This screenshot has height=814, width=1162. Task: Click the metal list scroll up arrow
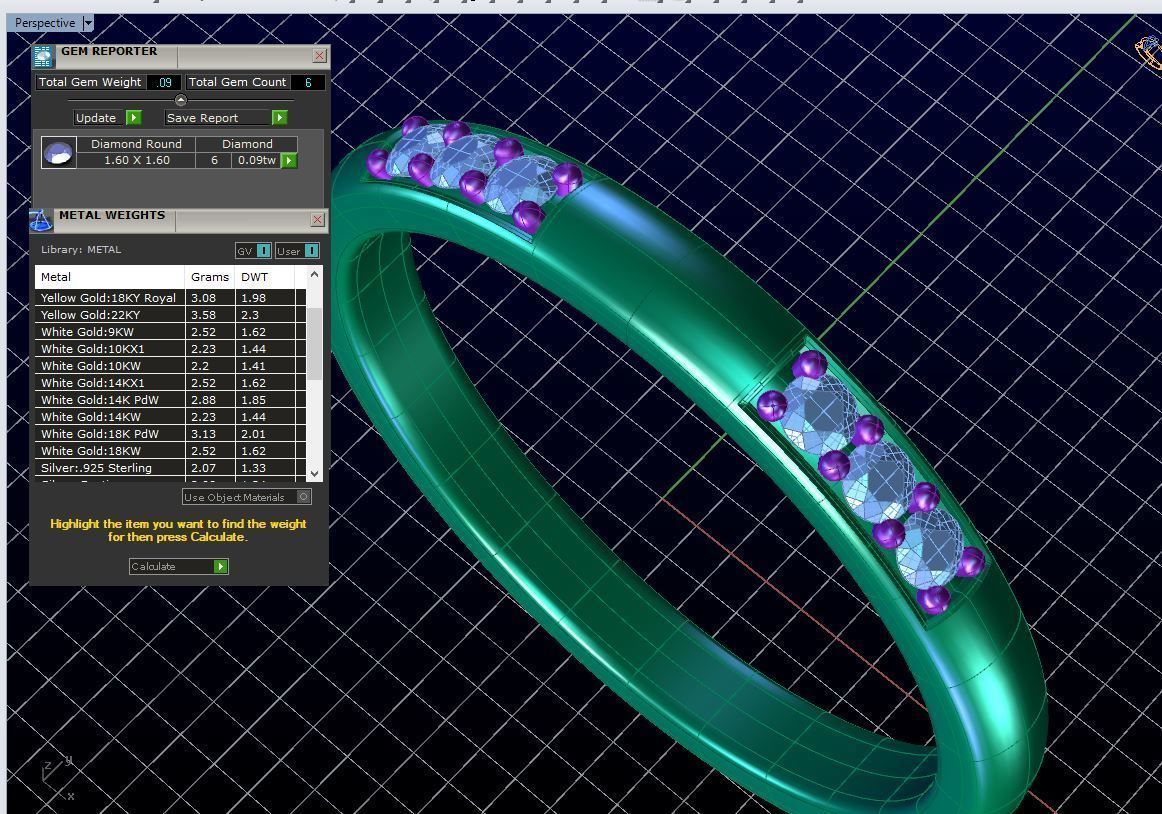(314, 274)
